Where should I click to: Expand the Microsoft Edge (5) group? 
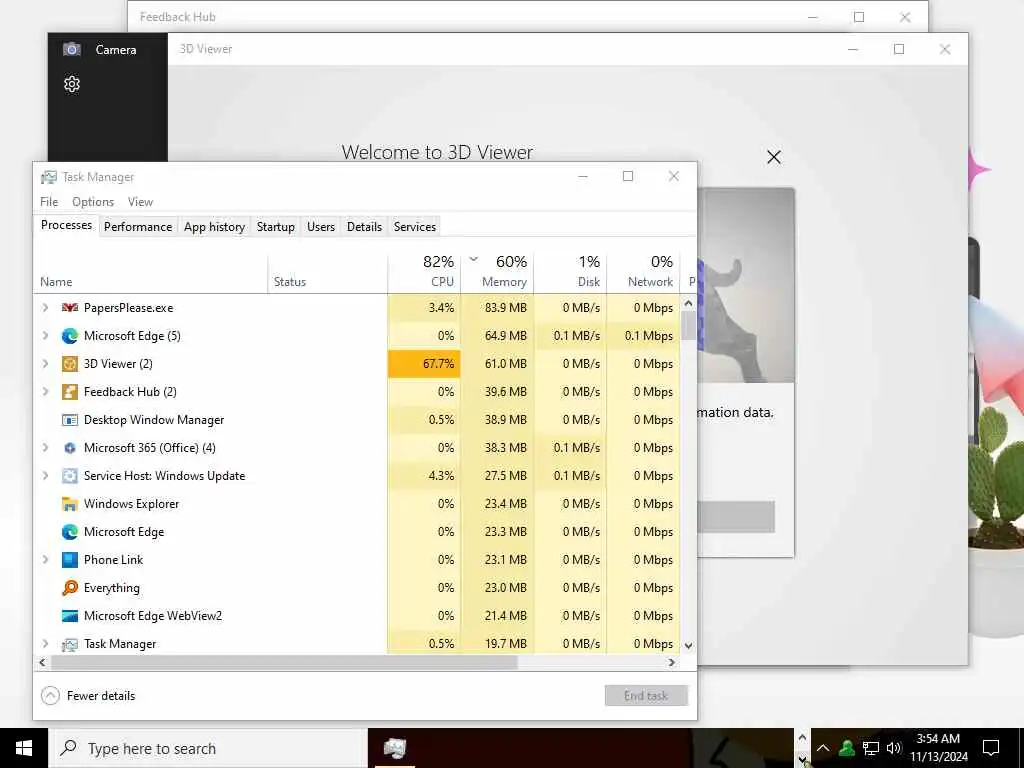click(x=45, y=336)
